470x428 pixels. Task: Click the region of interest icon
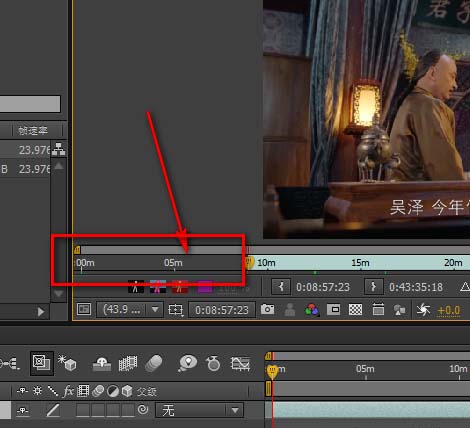(334, 310)
